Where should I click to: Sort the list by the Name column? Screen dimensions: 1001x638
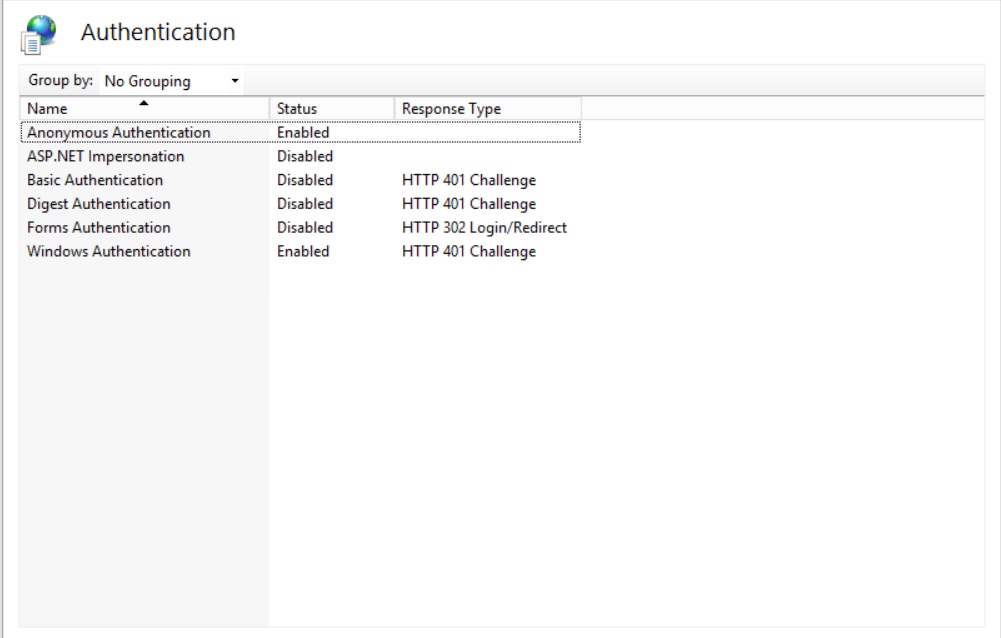coord(45,108)
